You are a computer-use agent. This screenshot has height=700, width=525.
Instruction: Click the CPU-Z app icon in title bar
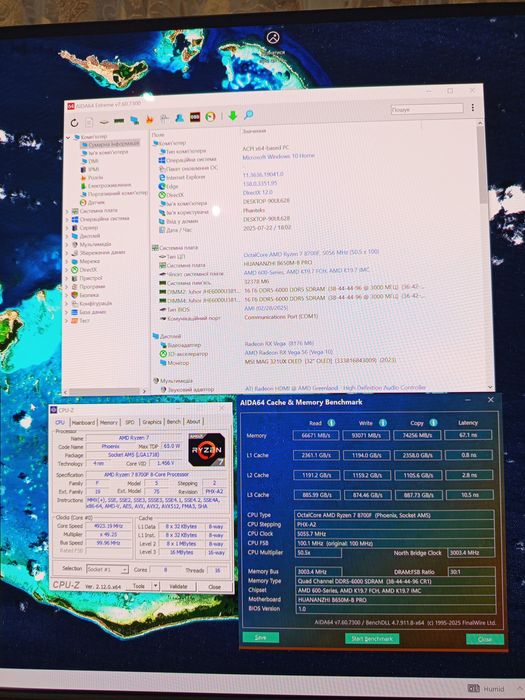[54, 410]
